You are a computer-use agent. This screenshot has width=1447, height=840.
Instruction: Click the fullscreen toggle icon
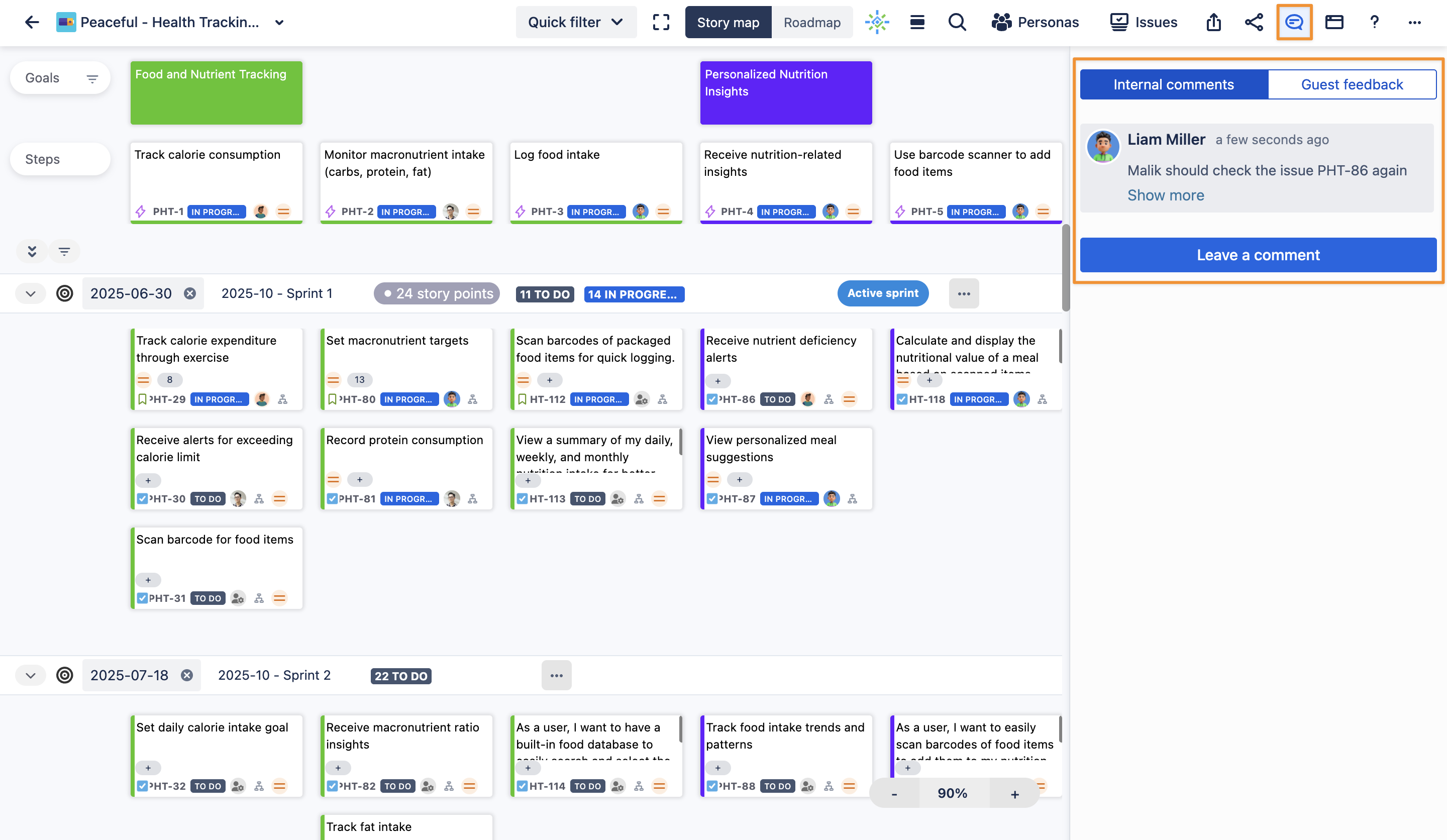tap(661, 23)
